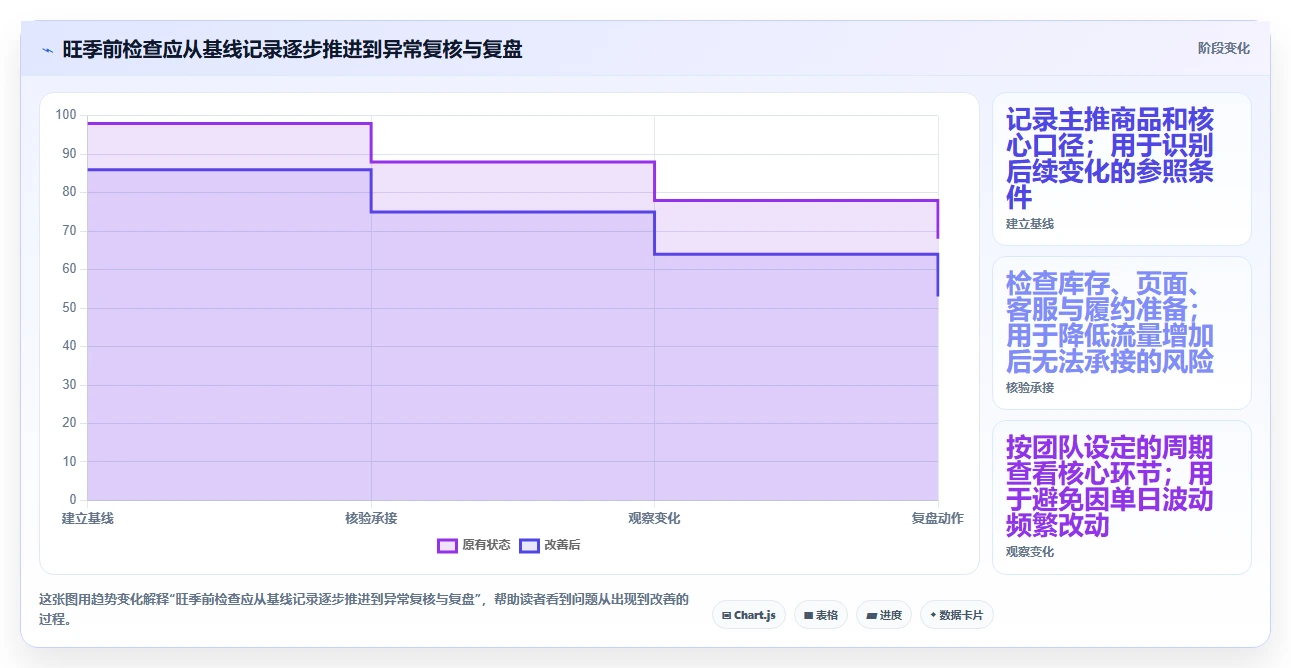The image size is (1291, 668).
Task: Toggle the 原有状态 legend swatch
Action: (x=447, y=545)
